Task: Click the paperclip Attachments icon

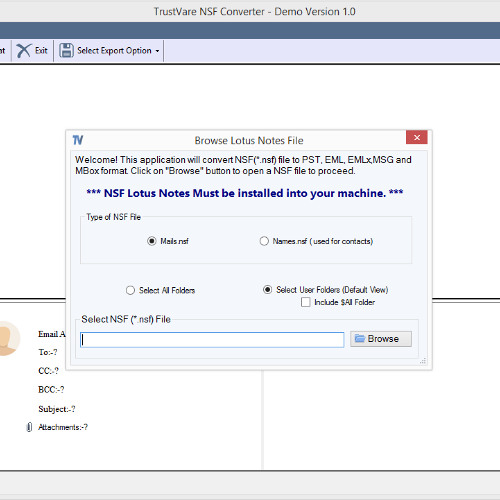Action: coord(29,427)
